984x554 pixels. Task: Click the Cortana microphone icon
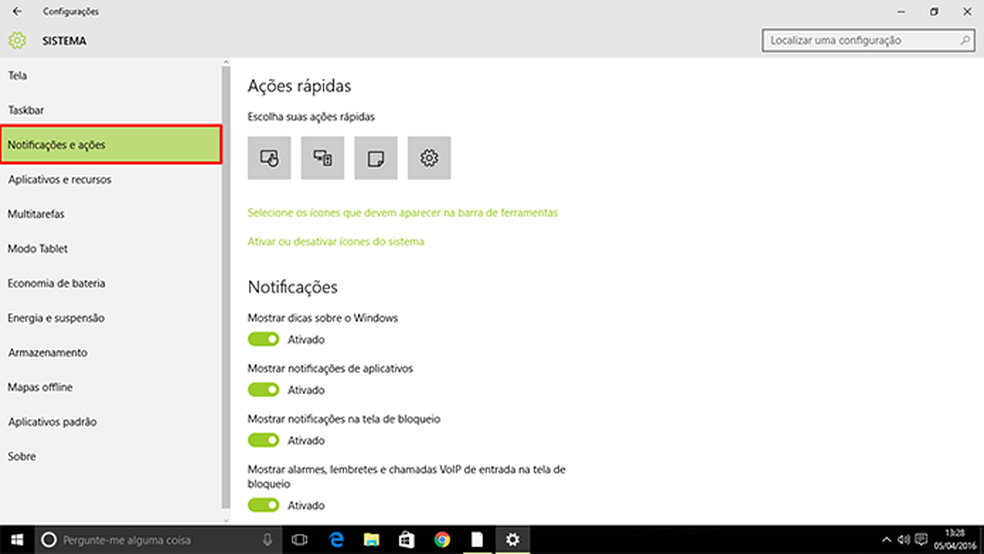coord(267,540)
